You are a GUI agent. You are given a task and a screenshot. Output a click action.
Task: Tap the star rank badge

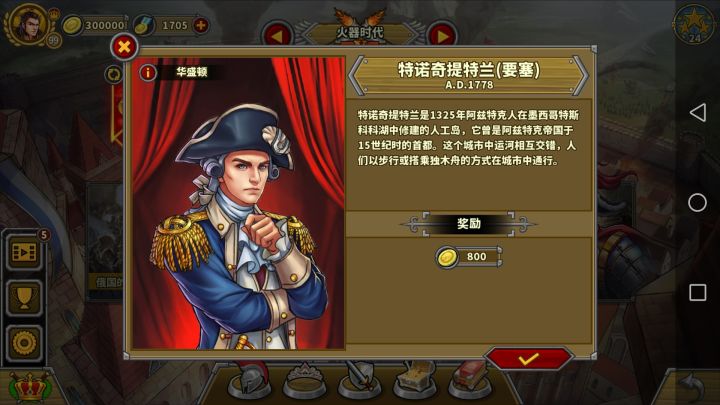[695, 24]
